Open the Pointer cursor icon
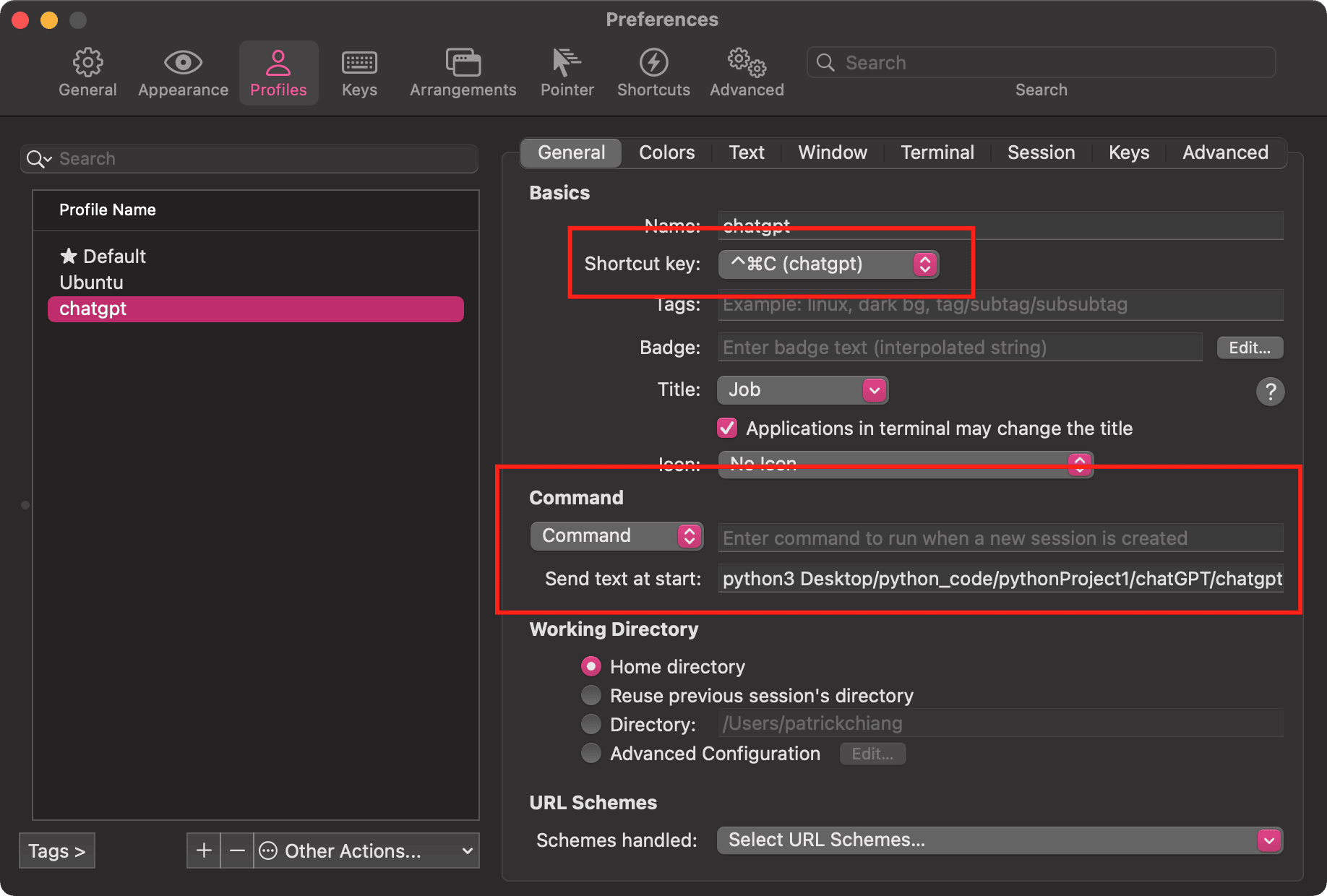Viewport: 1327px width, 896px height. point(567,63)
